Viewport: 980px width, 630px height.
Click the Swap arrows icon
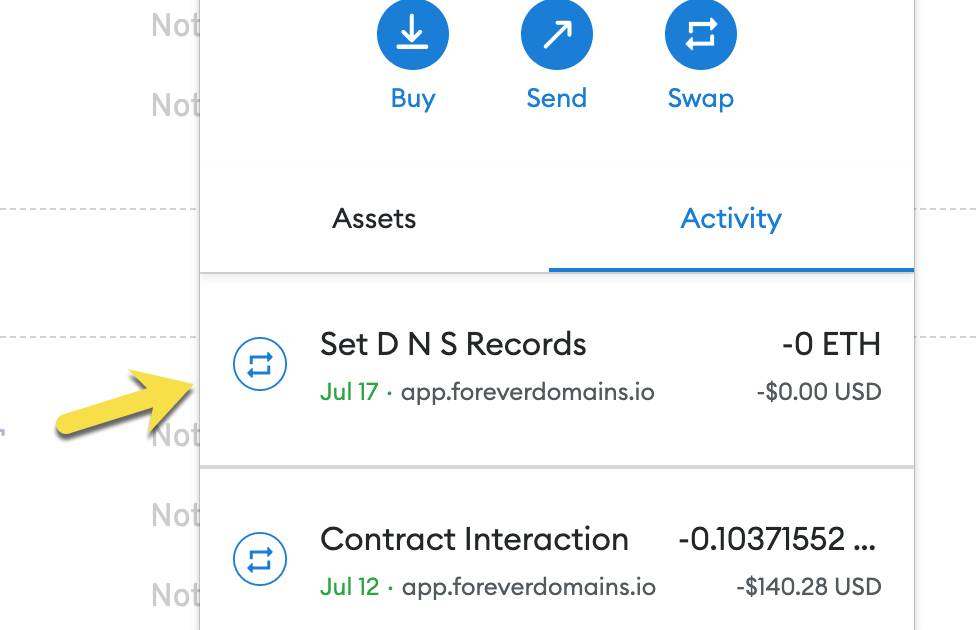point(700,34)
